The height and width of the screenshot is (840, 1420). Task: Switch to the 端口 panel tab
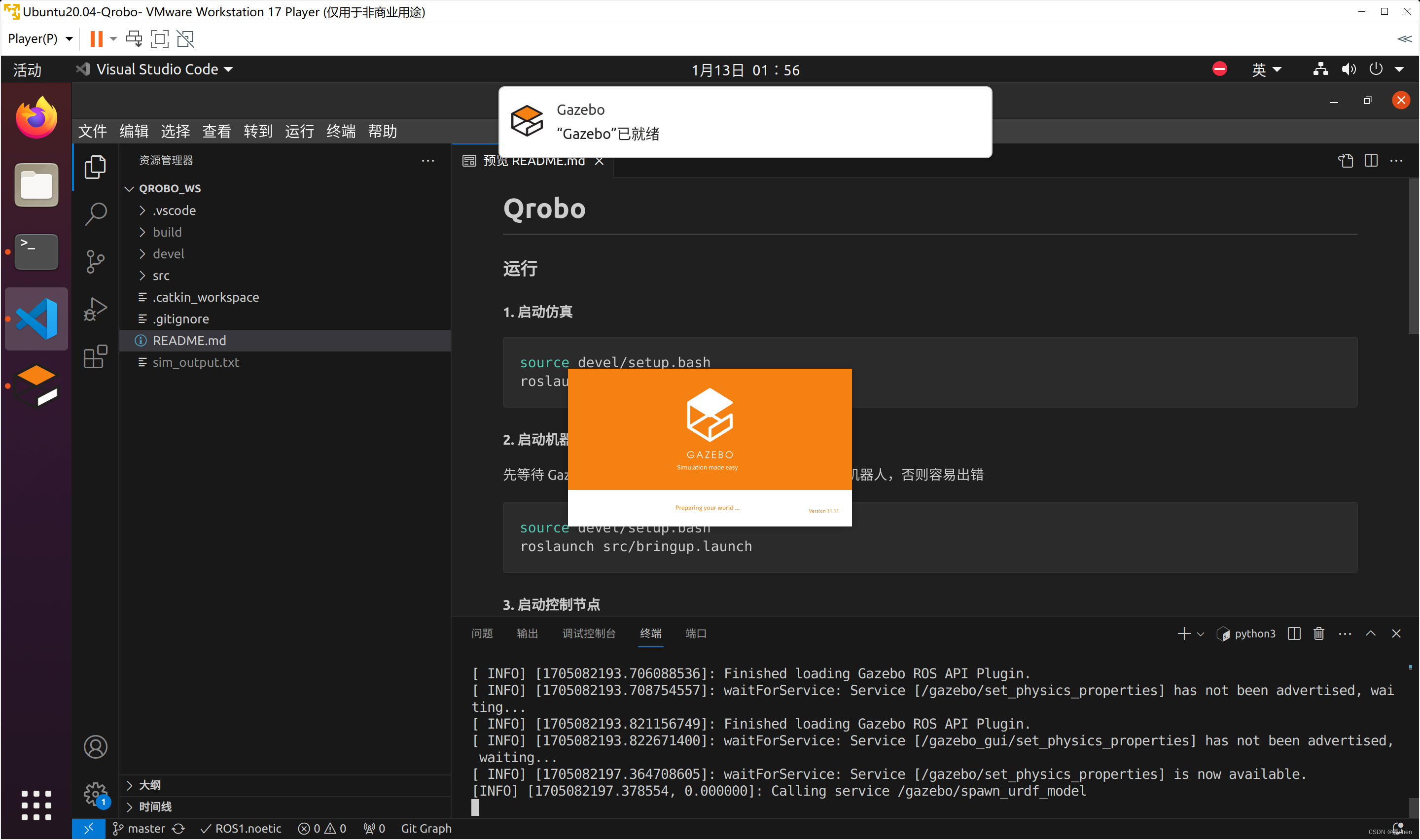click(x=696, y=633)
